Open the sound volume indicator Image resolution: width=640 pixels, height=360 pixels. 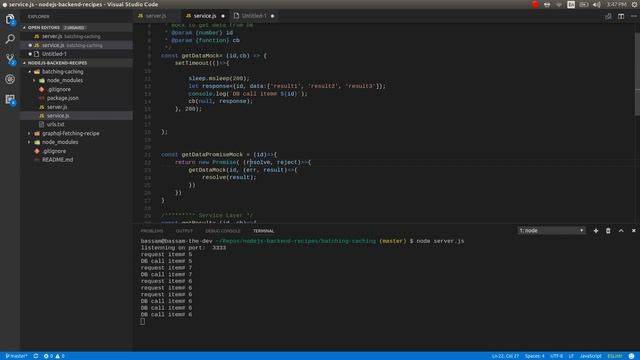(x=596, y=4)
